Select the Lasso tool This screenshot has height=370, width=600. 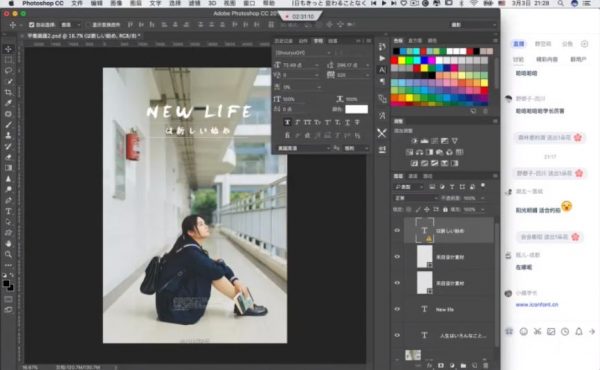(8, 71)
